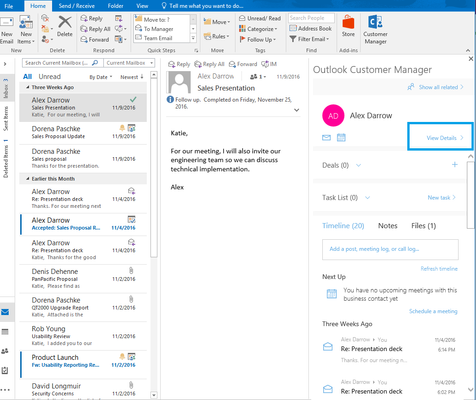Open the New Items menu
The width and height of the screenshot is (476, 400).
(x=26, y=30)
